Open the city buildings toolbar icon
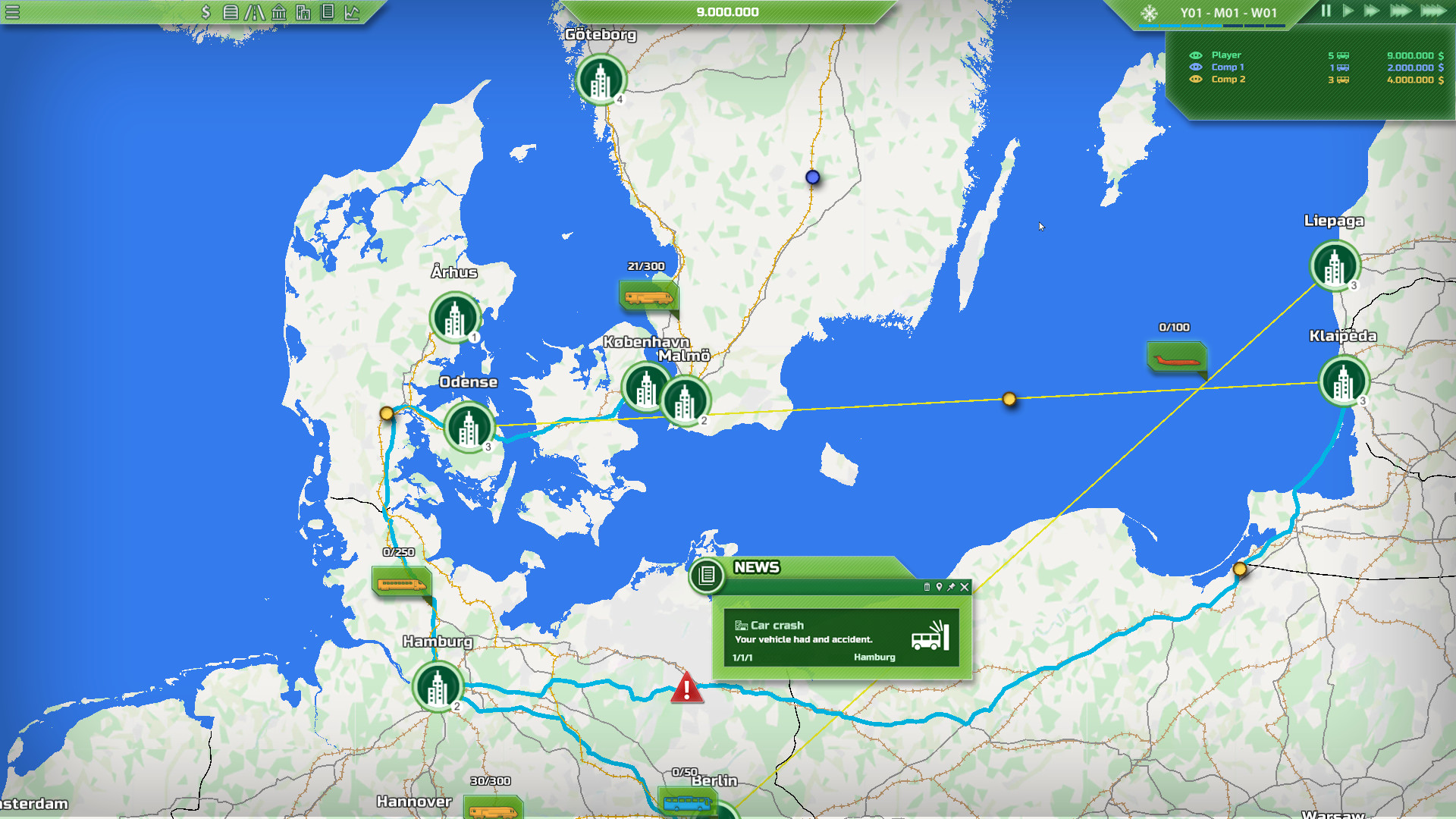This screenshot has width=1456, height=819. click(303, 11)
